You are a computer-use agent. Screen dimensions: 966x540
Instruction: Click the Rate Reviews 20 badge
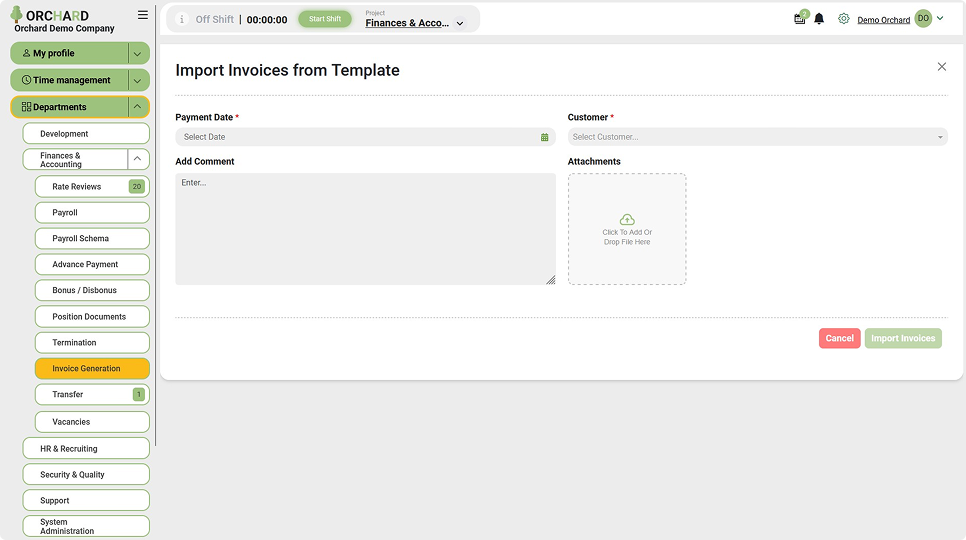(137, 187)
